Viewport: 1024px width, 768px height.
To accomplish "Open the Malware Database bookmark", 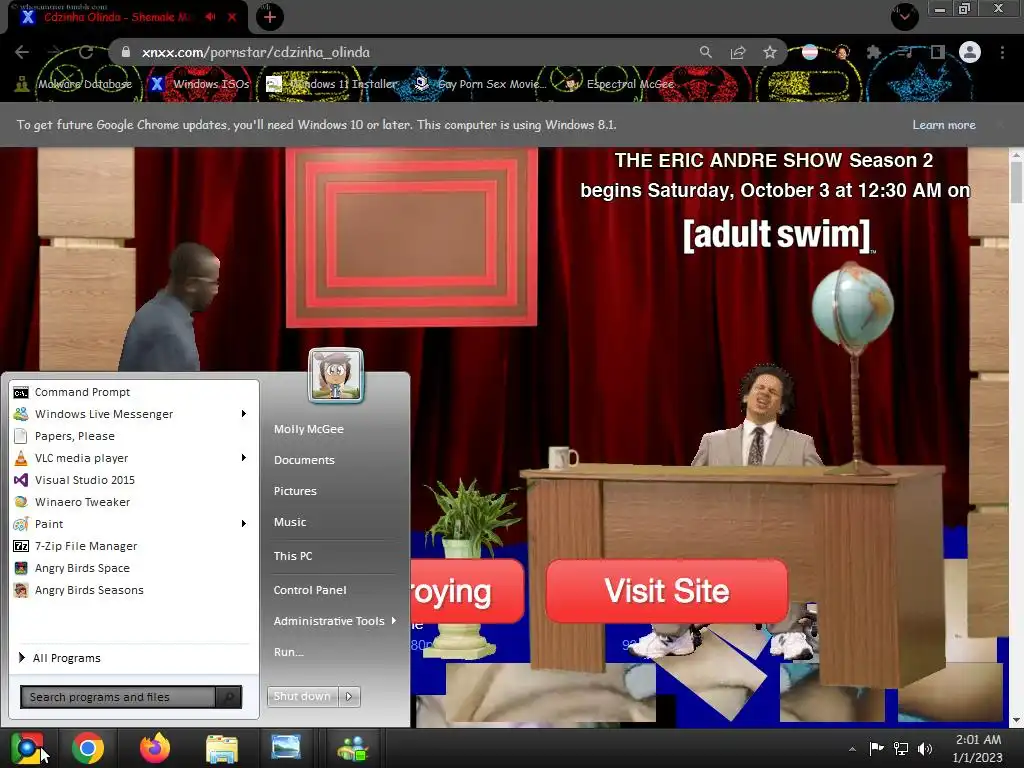I will tap(74, 84).
